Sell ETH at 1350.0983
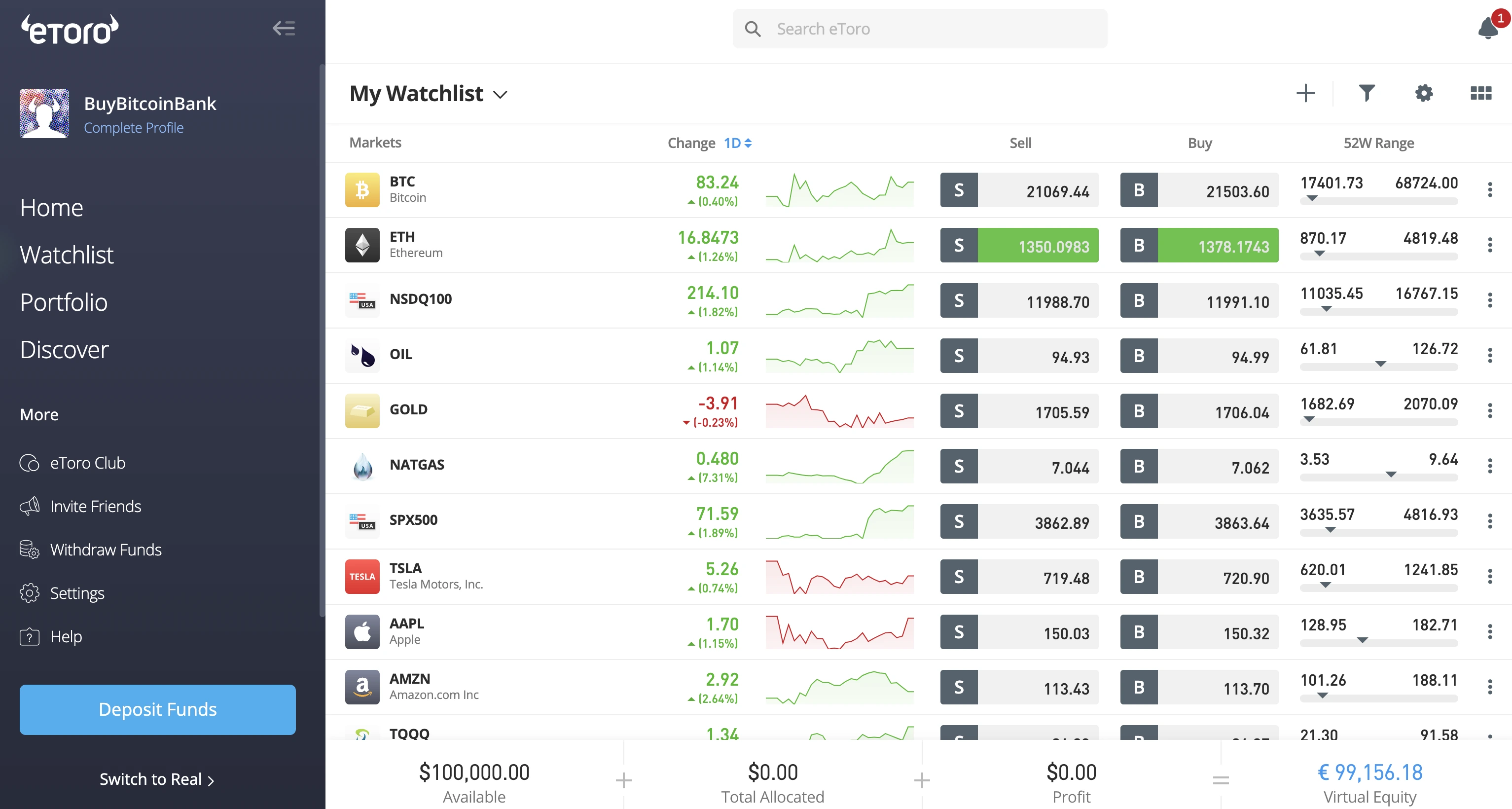 click(1019, 245)
